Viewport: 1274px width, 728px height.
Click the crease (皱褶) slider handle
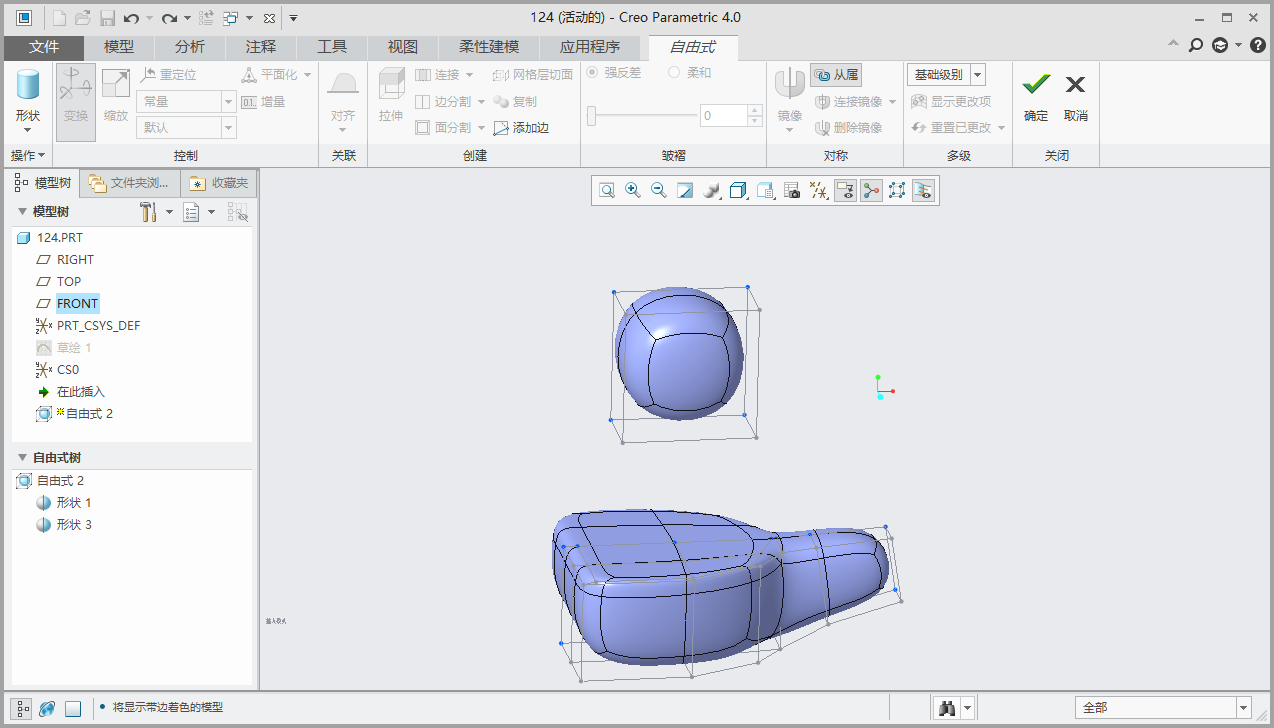coord(592,116)
